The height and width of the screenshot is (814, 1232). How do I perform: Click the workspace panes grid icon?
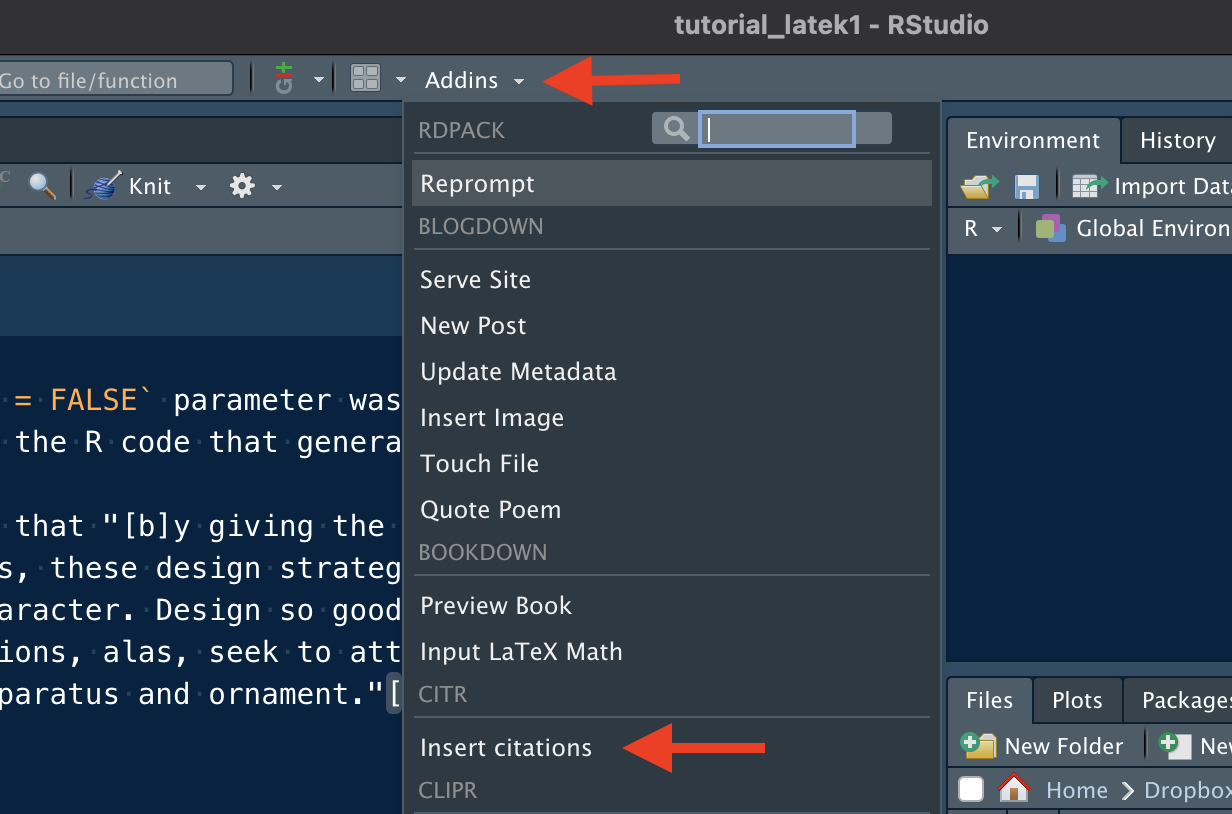(x=366, y=79)
